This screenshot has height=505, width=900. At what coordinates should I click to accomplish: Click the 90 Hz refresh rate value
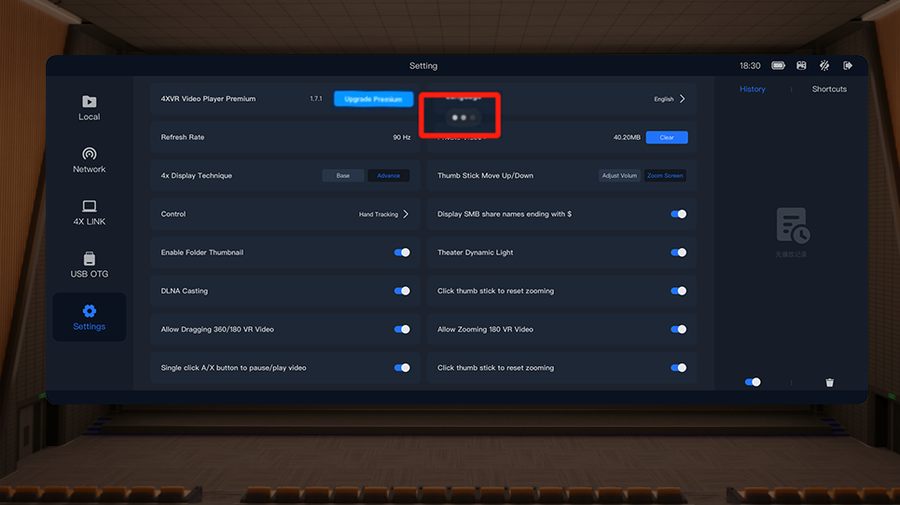click(x=402, y=137)
